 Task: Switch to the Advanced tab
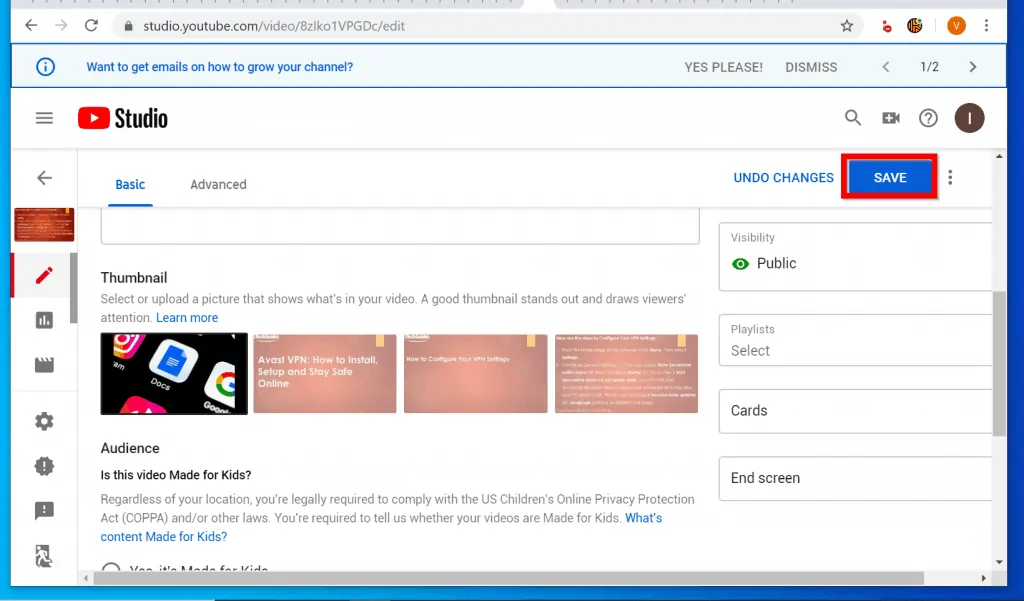217,184
